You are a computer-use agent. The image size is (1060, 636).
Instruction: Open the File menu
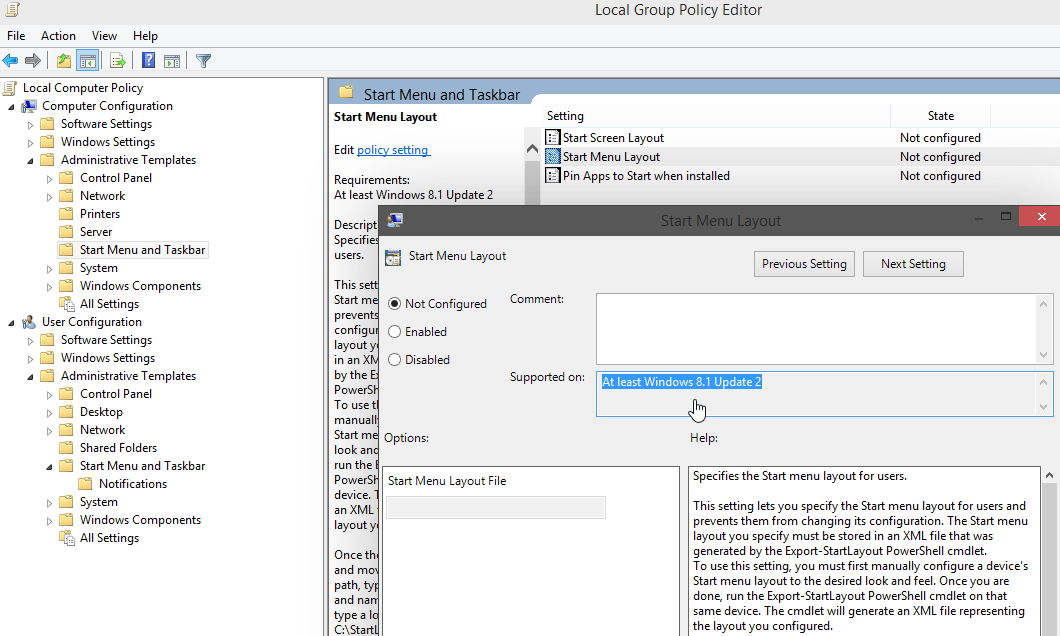(x=16, y=36)
